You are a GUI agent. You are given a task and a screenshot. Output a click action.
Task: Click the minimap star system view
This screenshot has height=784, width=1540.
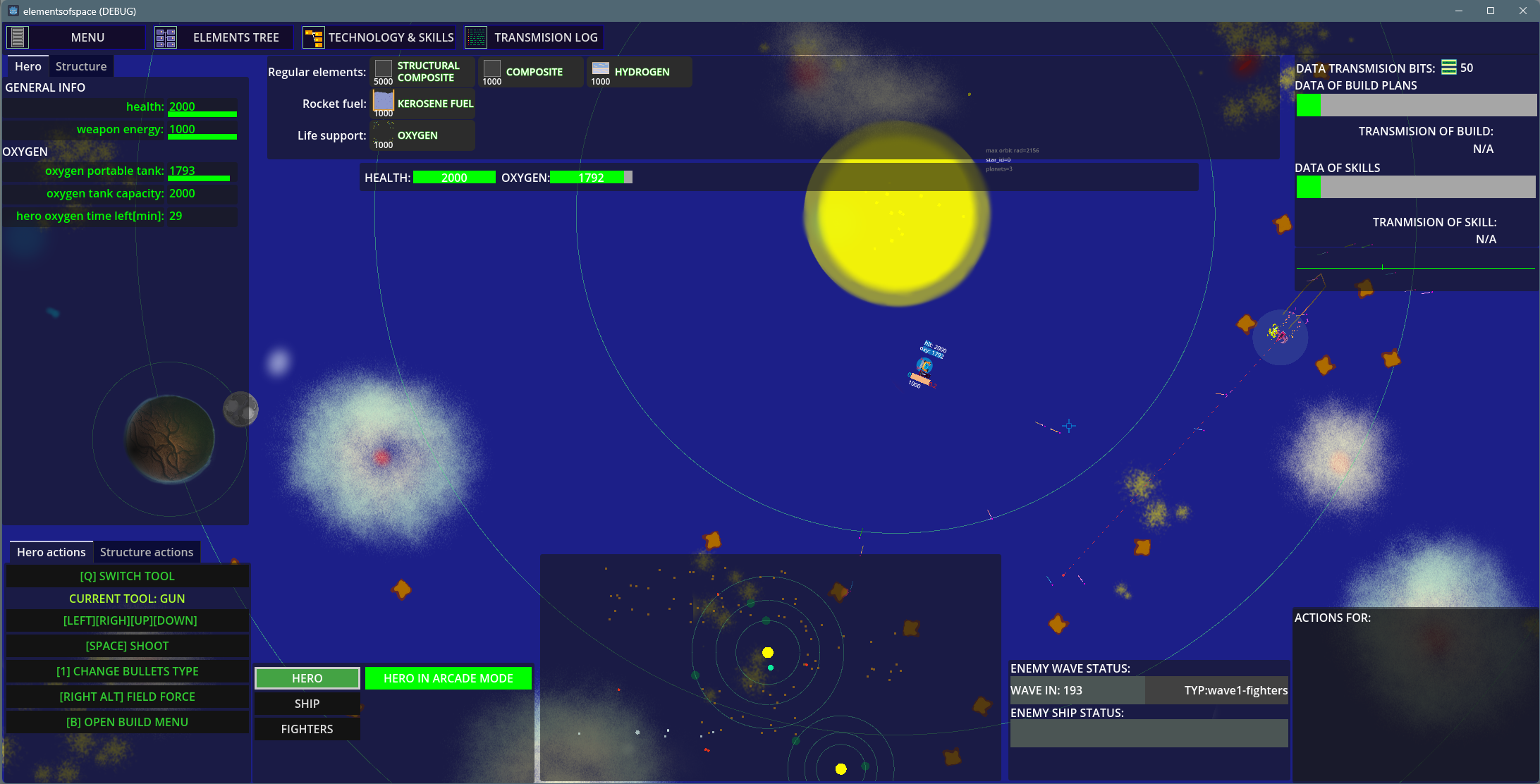[770, 667]
